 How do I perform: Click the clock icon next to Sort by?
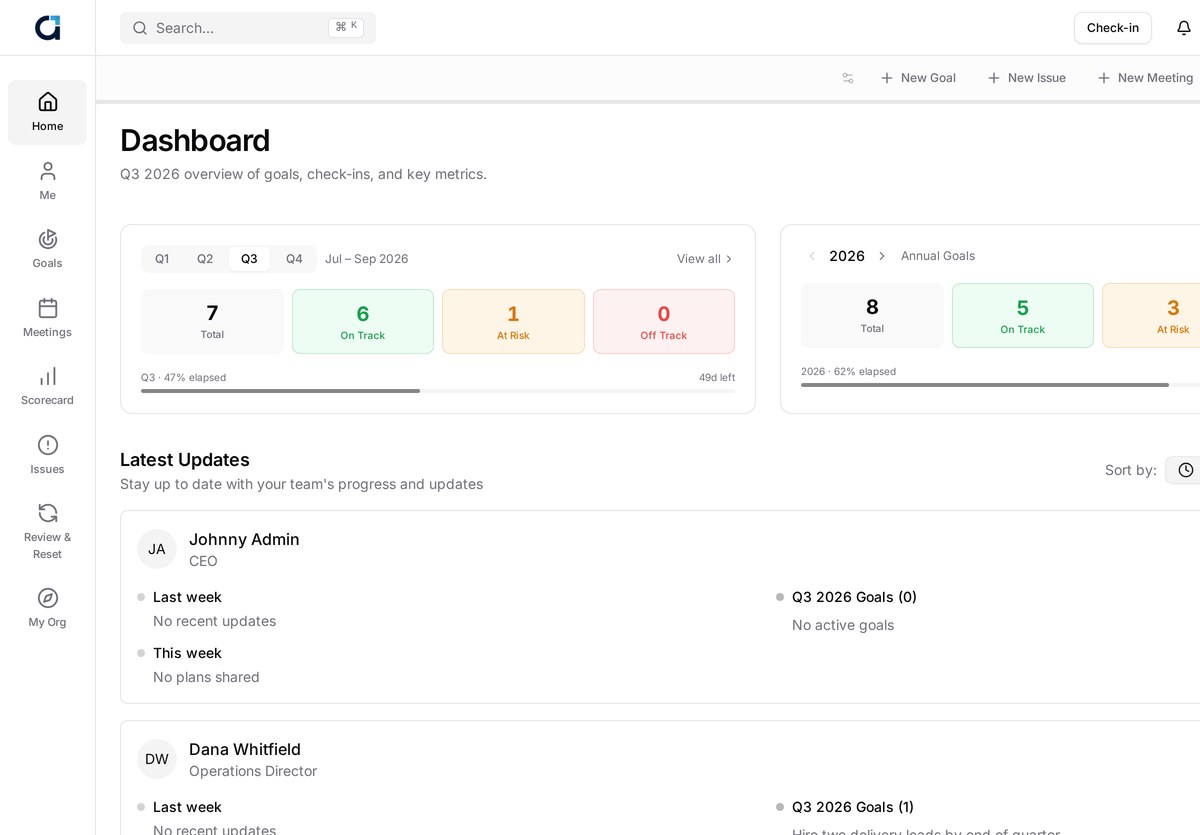tap(1186, 470)
